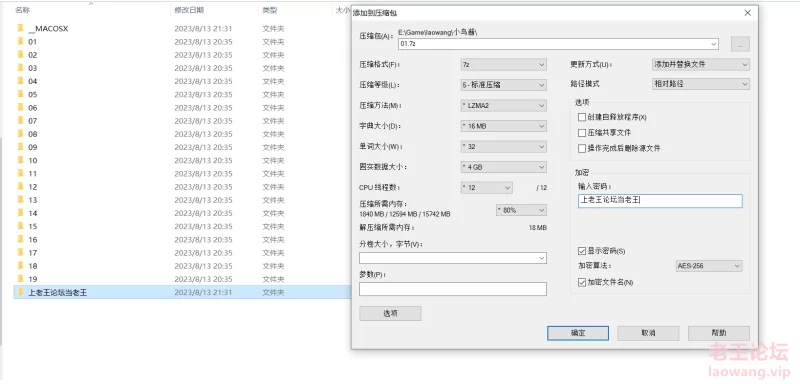Click the folder icon for 08
800x384 pixels.
(20, 134)
